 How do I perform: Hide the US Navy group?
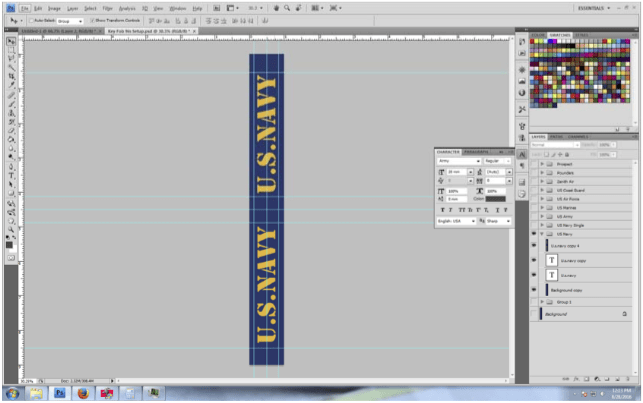pos(534,234)
